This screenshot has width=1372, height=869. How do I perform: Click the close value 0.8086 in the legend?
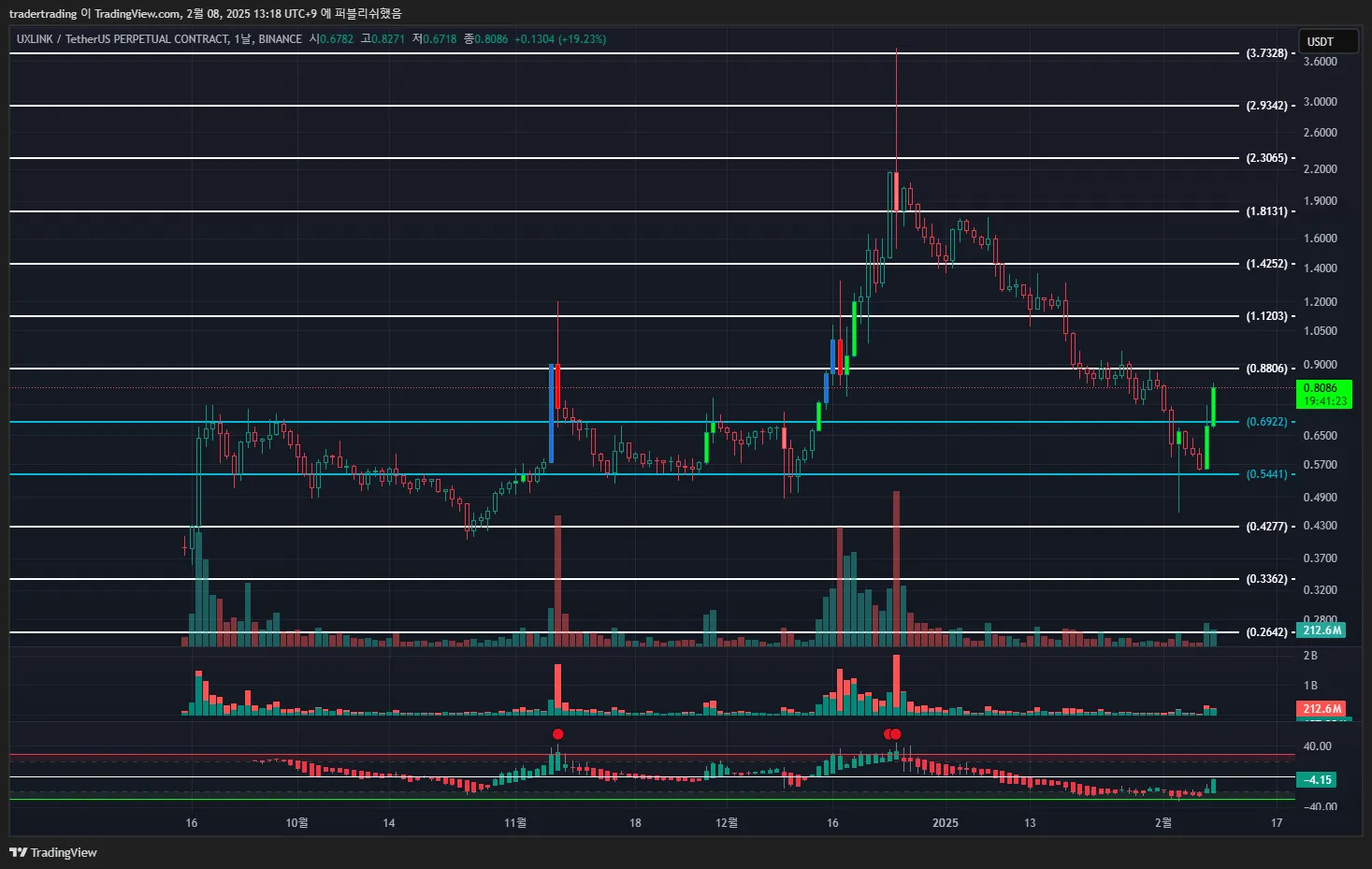click(491, 39)
